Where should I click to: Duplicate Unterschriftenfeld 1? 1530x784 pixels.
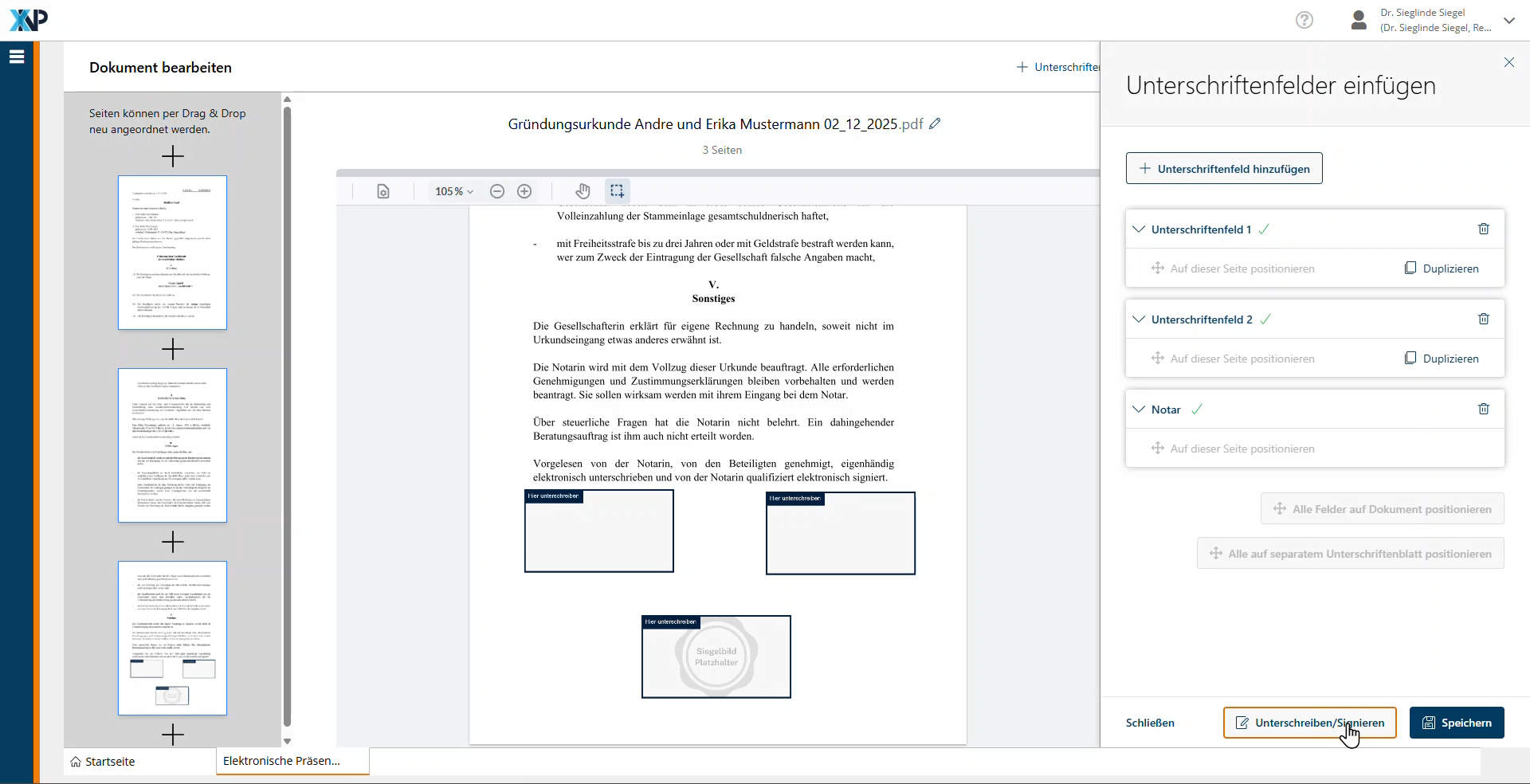(x=1442, y=269)
